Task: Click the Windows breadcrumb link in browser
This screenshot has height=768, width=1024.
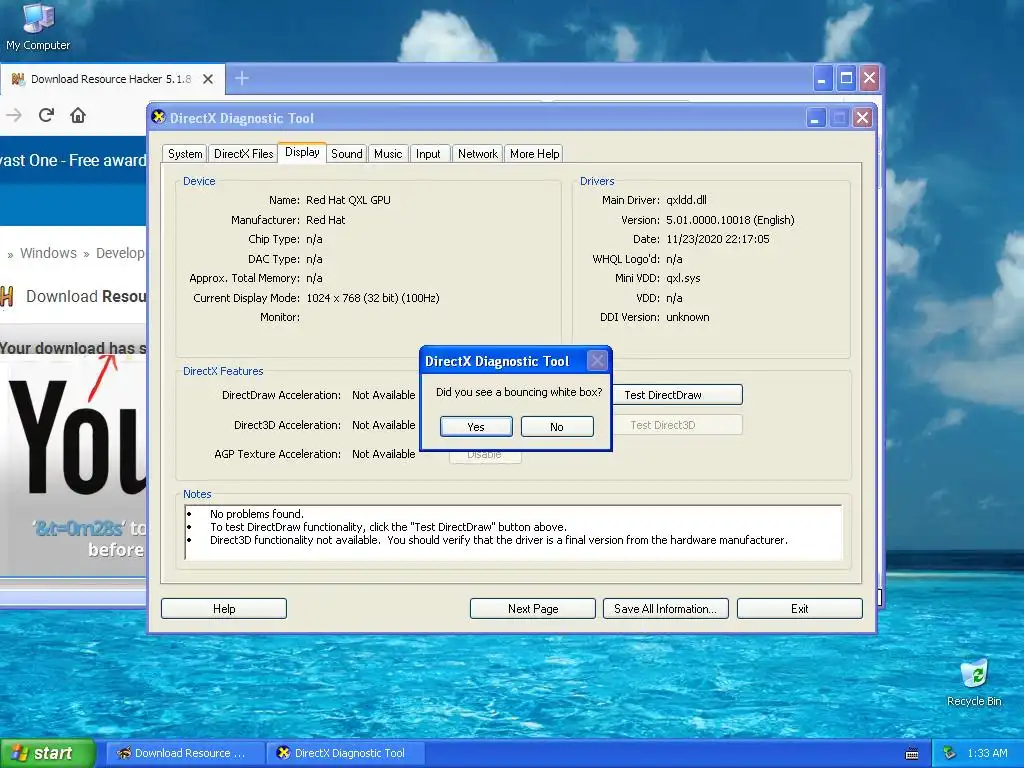Action: (x=48, y=253)
